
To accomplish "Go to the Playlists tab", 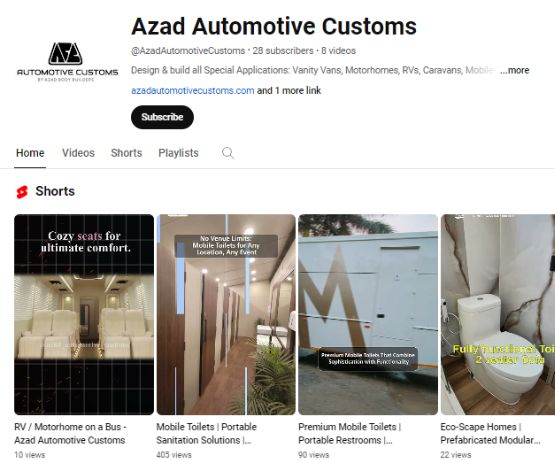I will pyautogui.click(x=178, y=153).
